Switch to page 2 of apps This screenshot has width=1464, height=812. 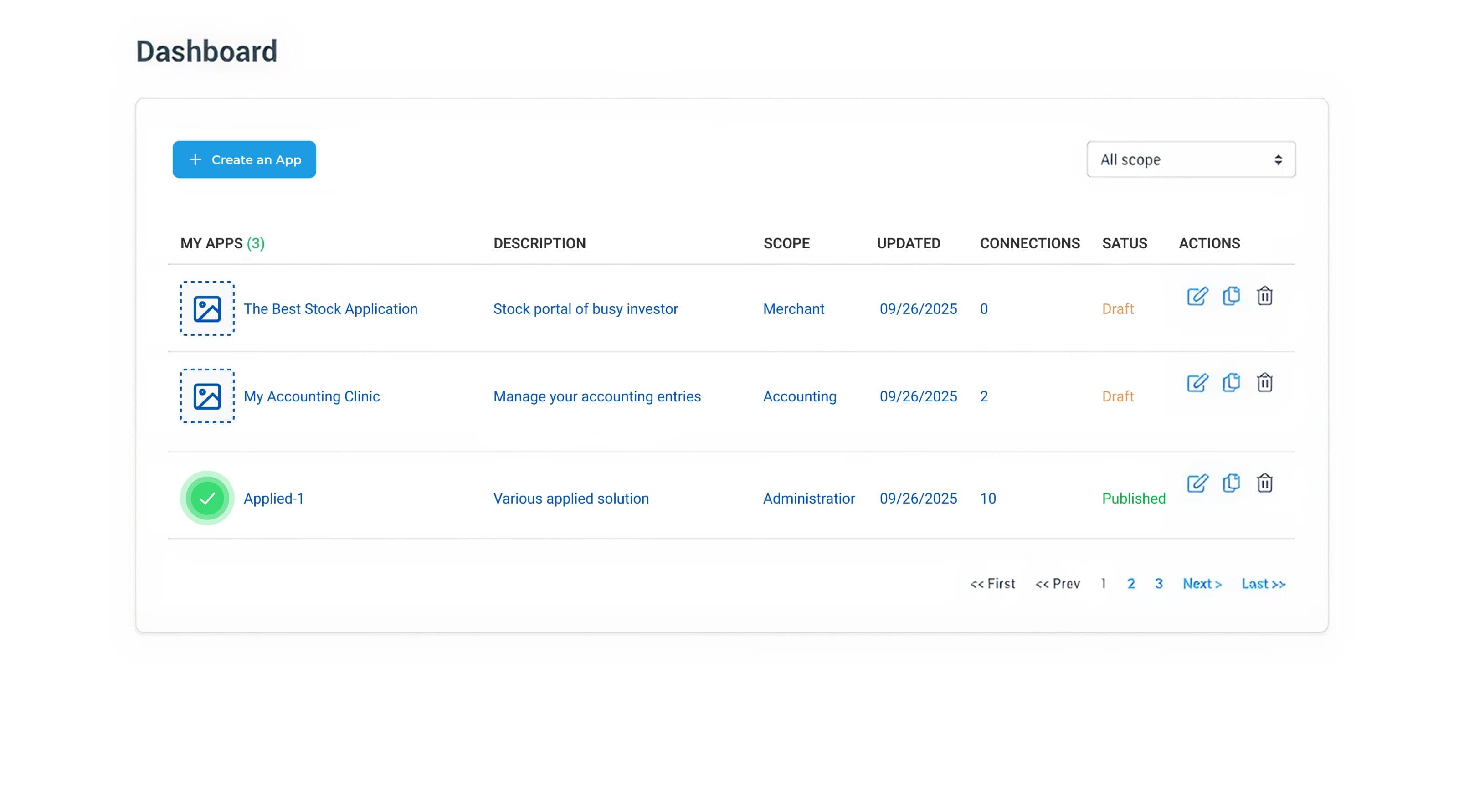pos(1131,584)
